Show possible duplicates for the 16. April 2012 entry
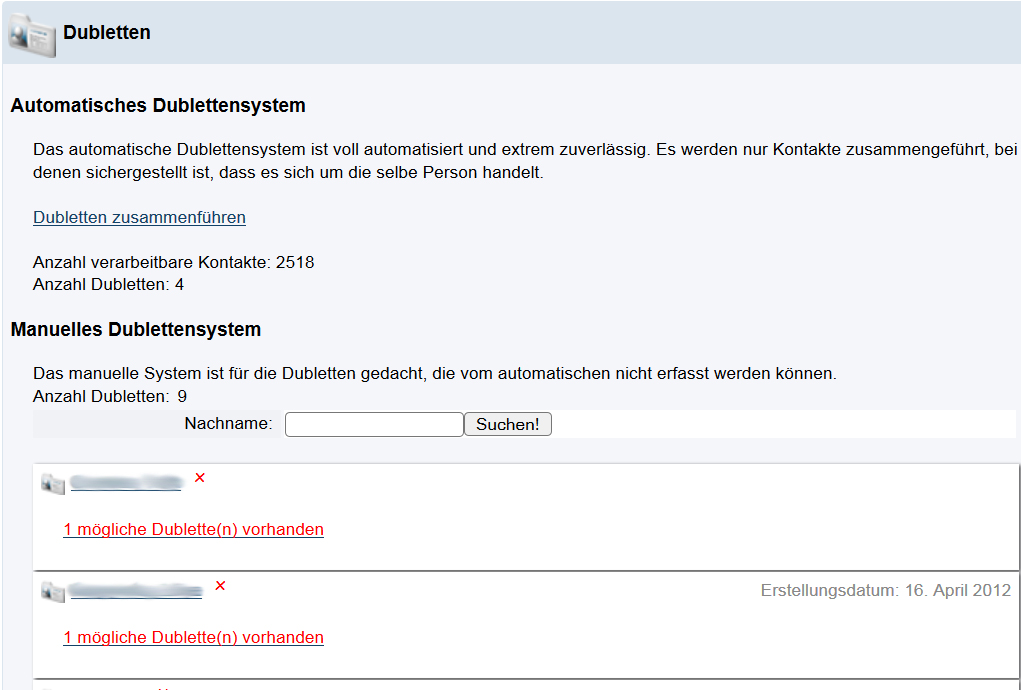Image resolution: width=1021 pixels, height=690 pixels. [193, 637]
